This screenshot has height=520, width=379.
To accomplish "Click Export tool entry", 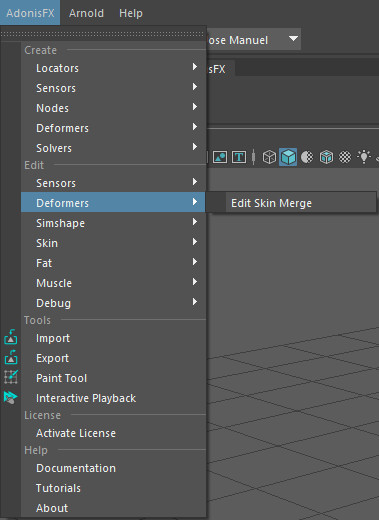I will click(x=113, y=358).
